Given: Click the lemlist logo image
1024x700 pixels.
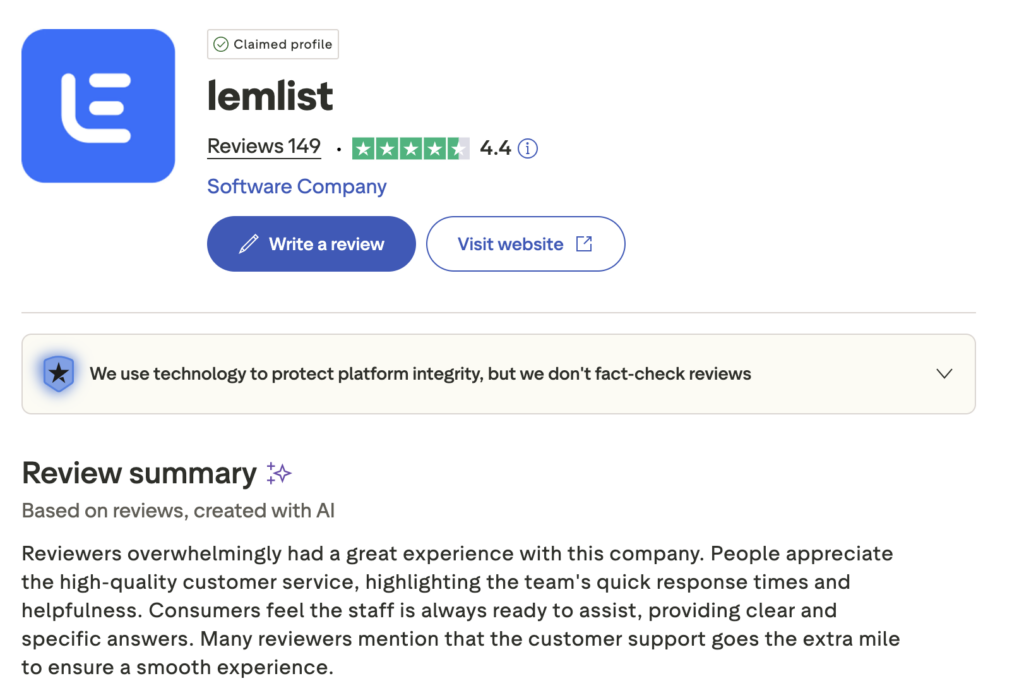Looking at the screenshot, I should pos(98,106).
